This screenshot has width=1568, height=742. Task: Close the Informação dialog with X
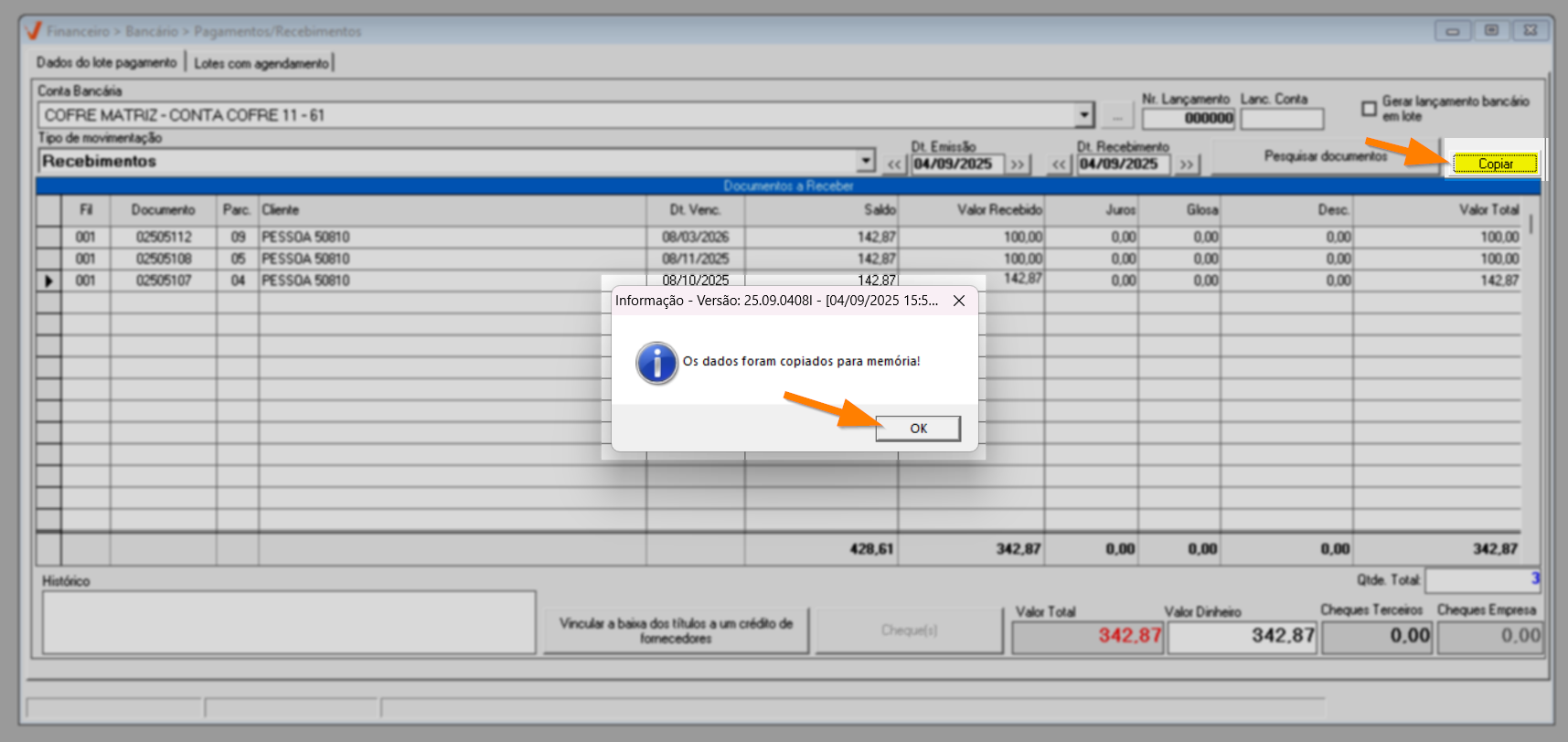click(x=958, y=301)
